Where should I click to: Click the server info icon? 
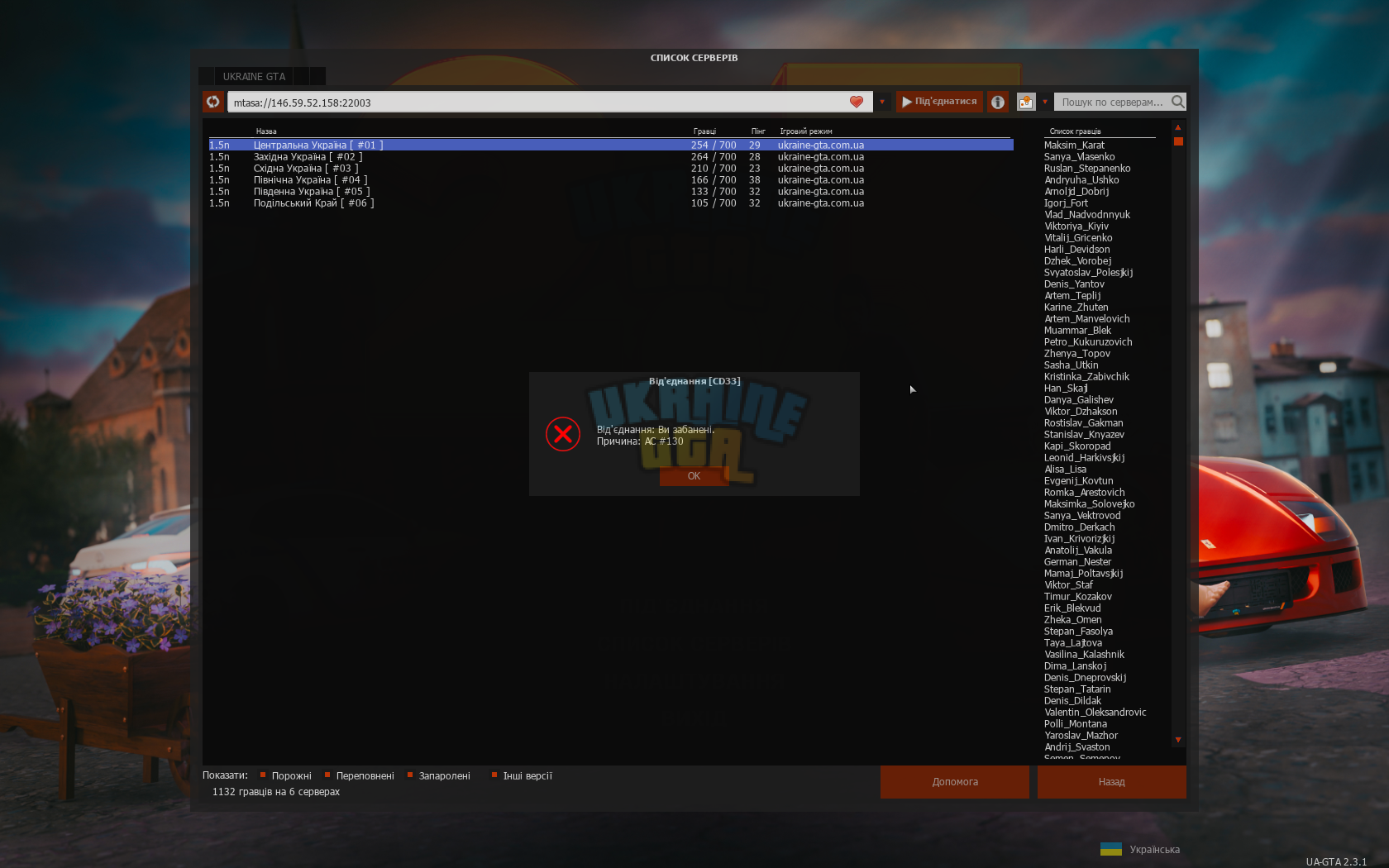[998, 102]
